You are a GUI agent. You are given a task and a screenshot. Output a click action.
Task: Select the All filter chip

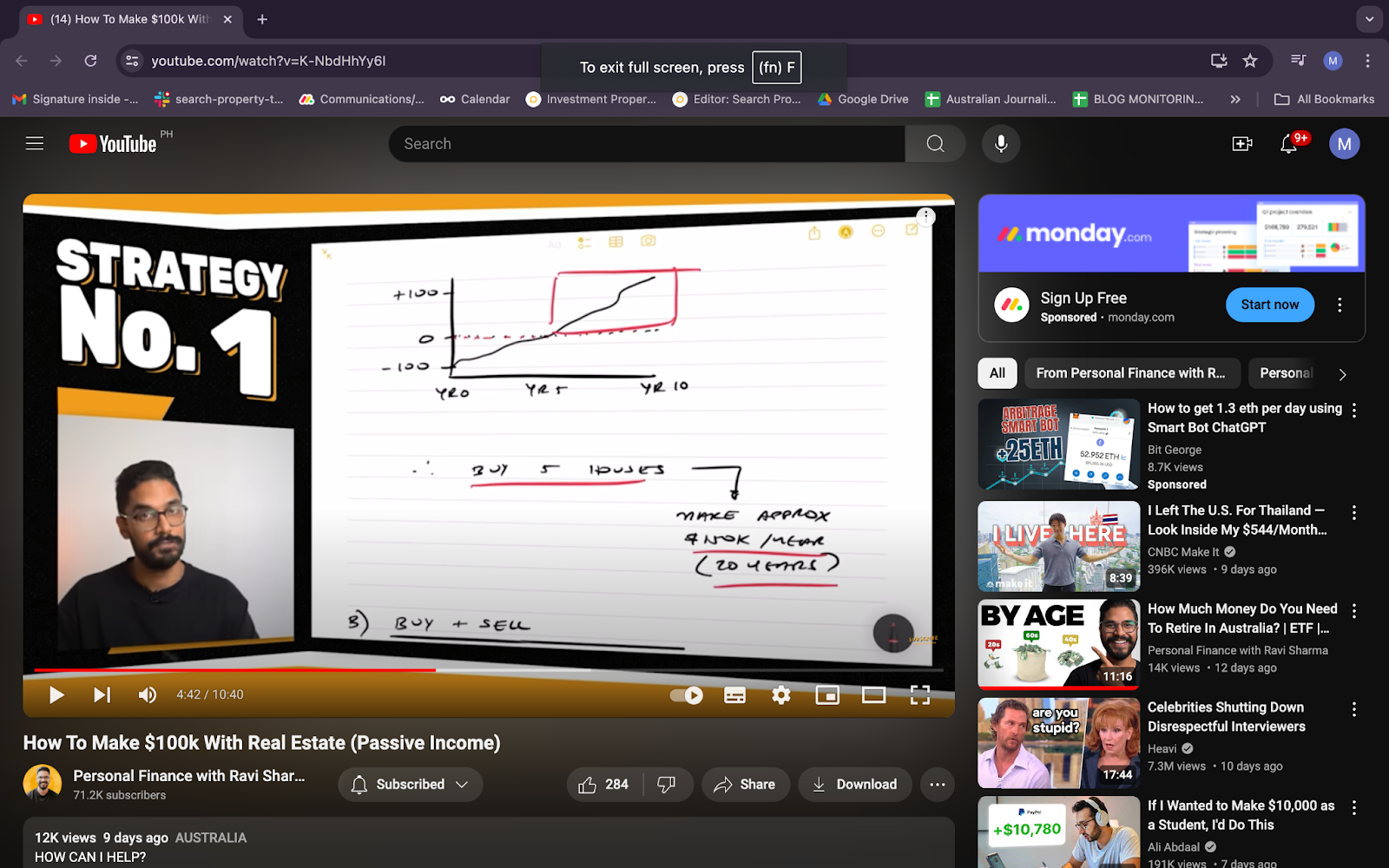pos(997,373)
